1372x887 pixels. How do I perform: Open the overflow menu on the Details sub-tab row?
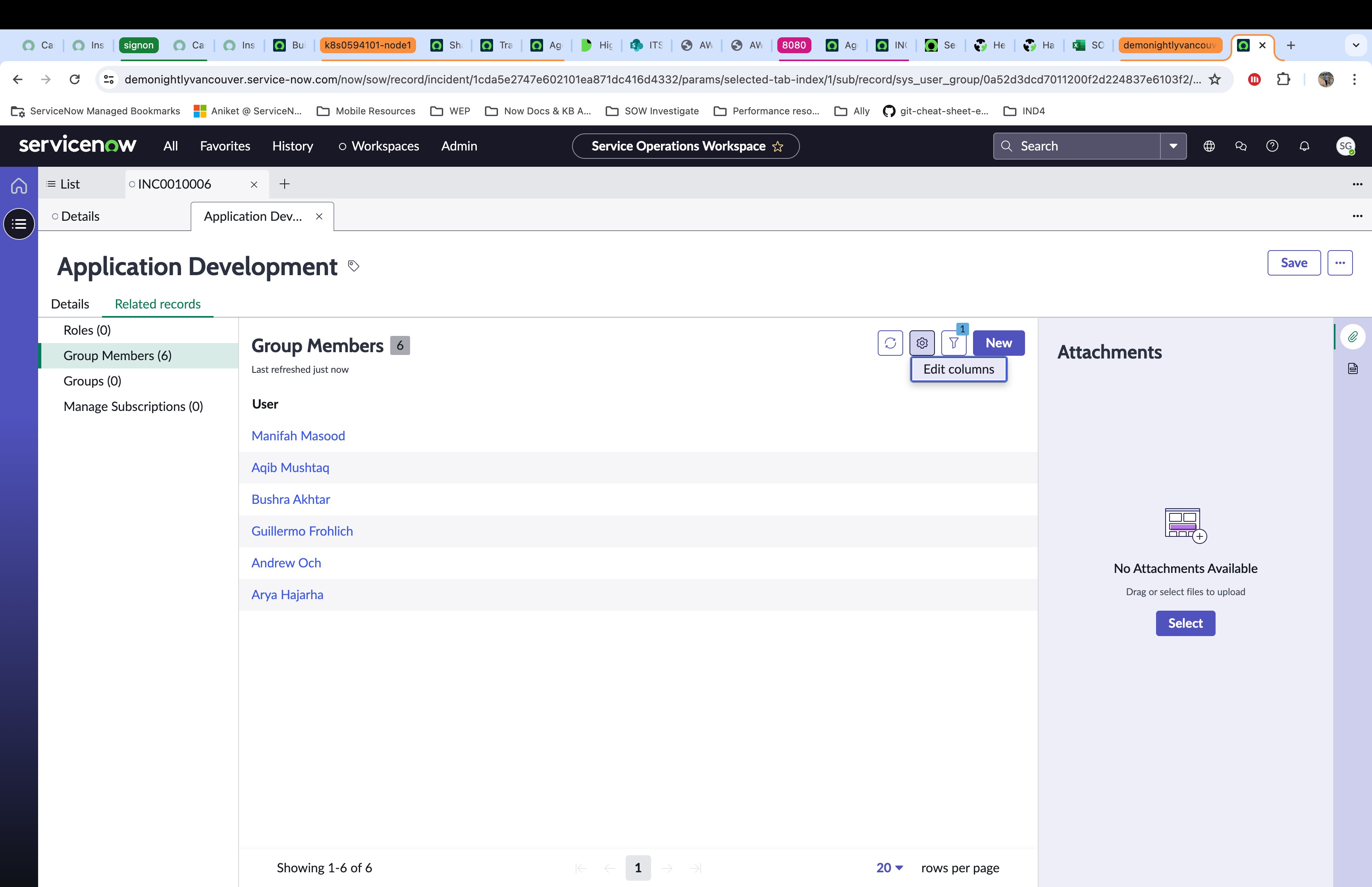click(x=1357, y=216)
